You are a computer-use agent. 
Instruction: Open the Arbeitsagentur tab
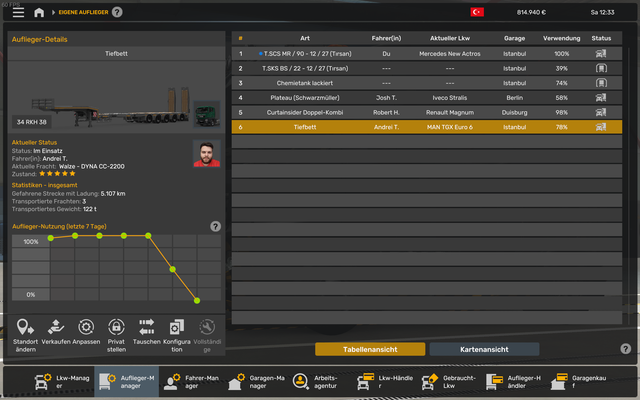pyautogui.click(x=320, y=382)
